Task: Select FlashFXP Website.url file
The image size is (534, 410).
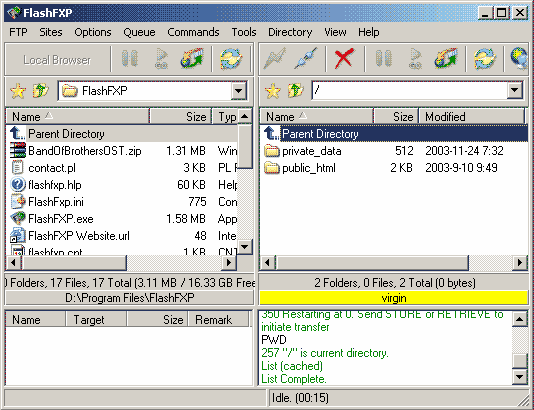Action: coord(122,236)
